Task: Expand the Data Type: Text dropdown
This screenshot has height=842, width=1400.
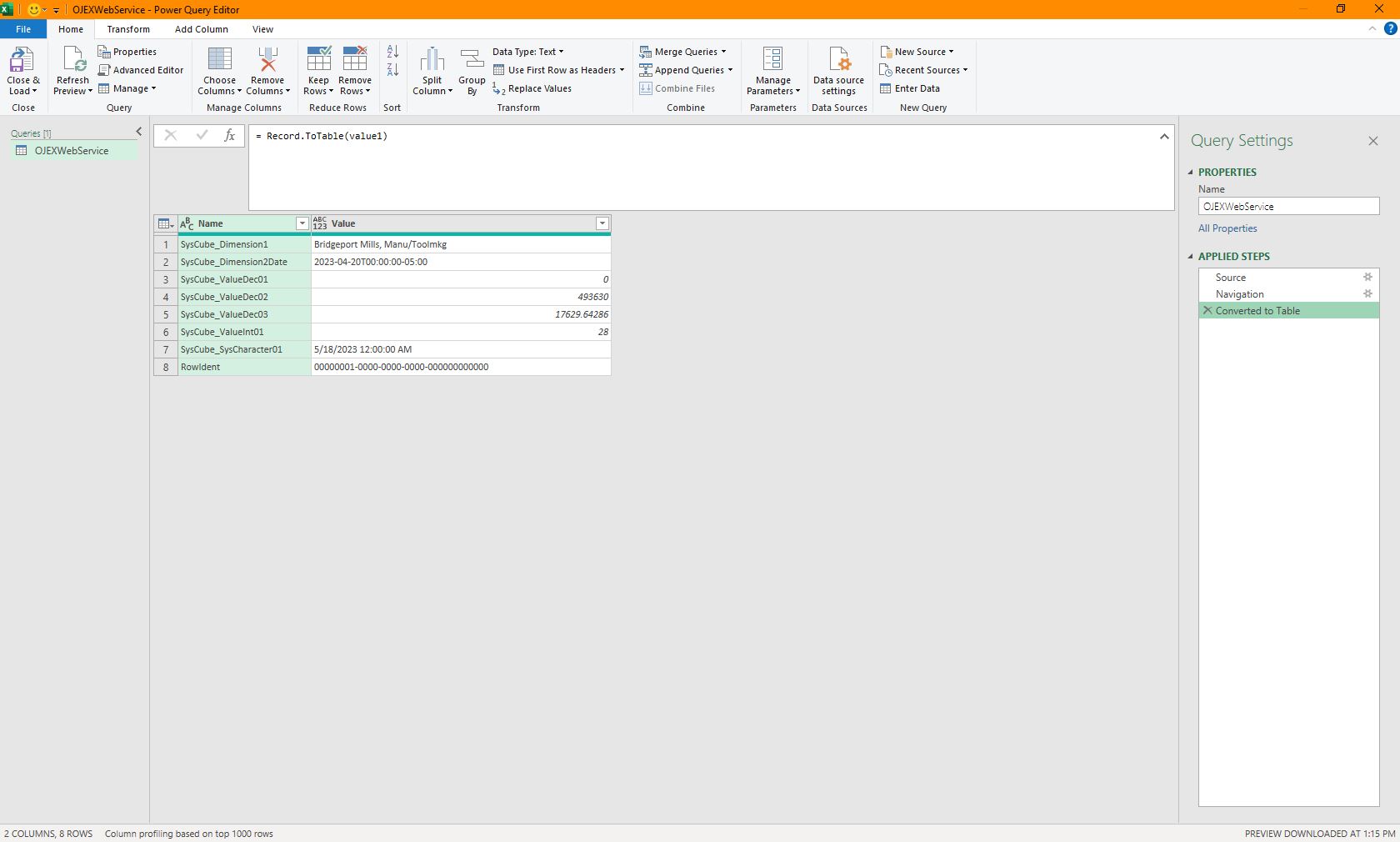Action: coord(528,52)
